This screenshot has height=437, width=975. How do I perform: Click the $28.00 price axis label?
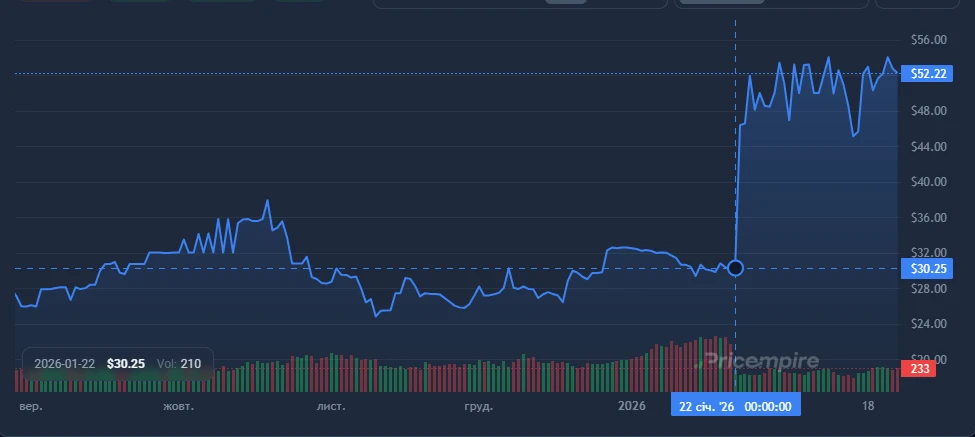[929, 289]
